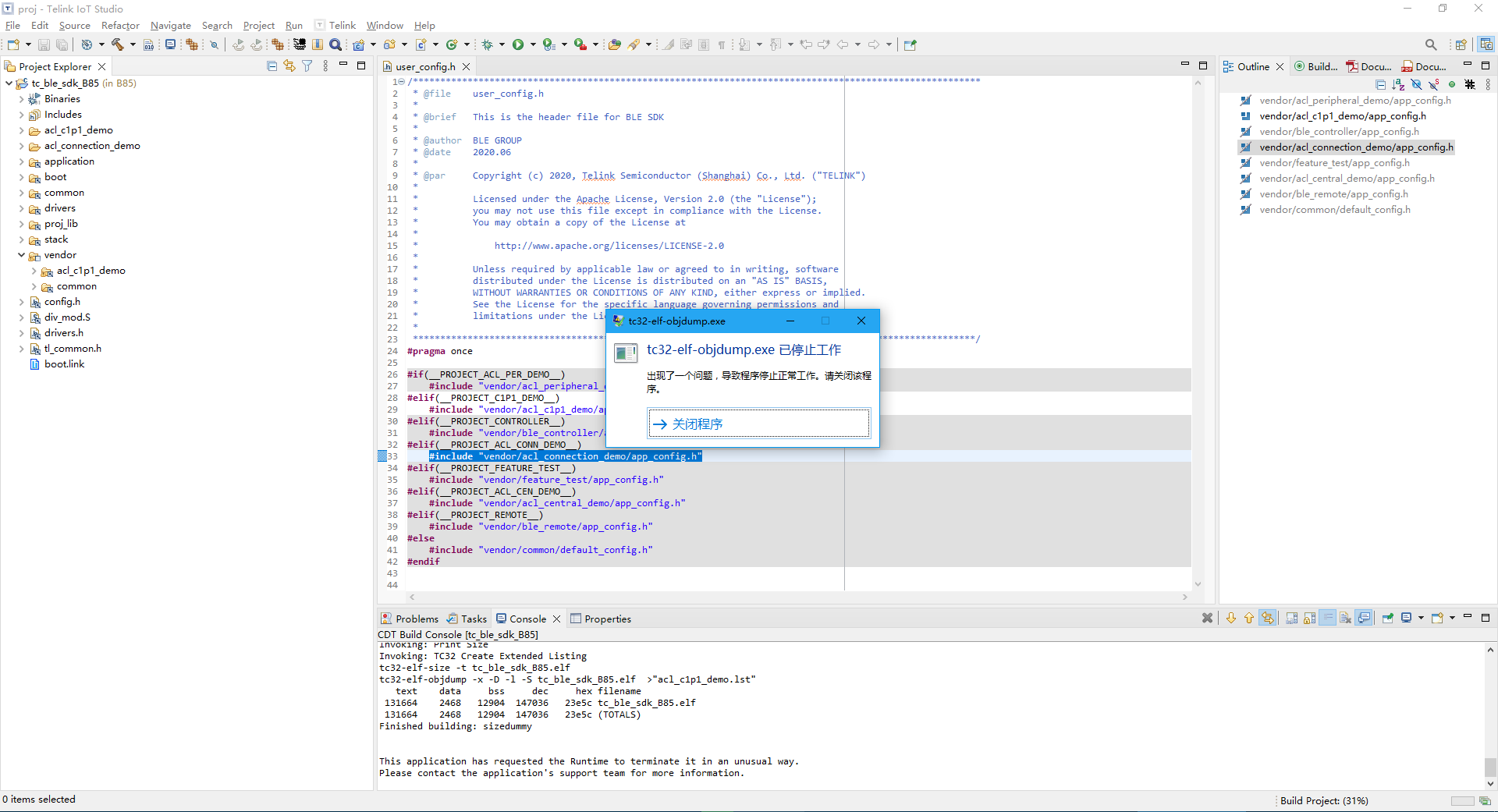Collapse the vendor folder node
Image resolution: width=1498 pixels, height=812 pixels.
(21, 255)
